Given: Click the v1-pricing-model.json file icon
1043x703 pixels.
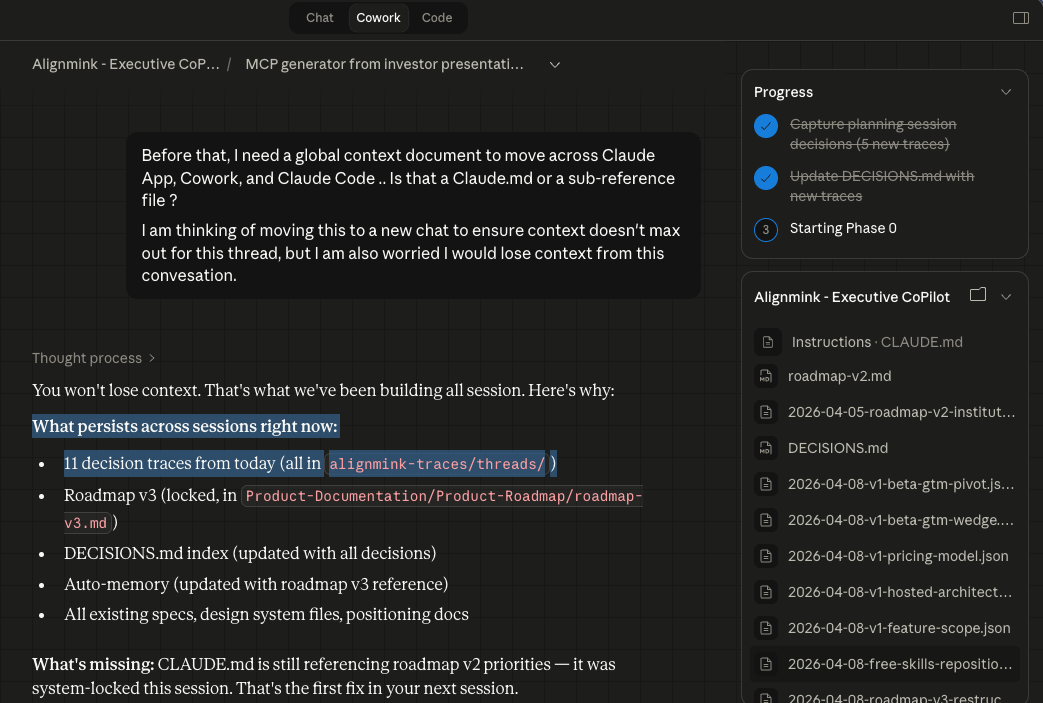Looking at the screenshot, I should click(766, 556).
